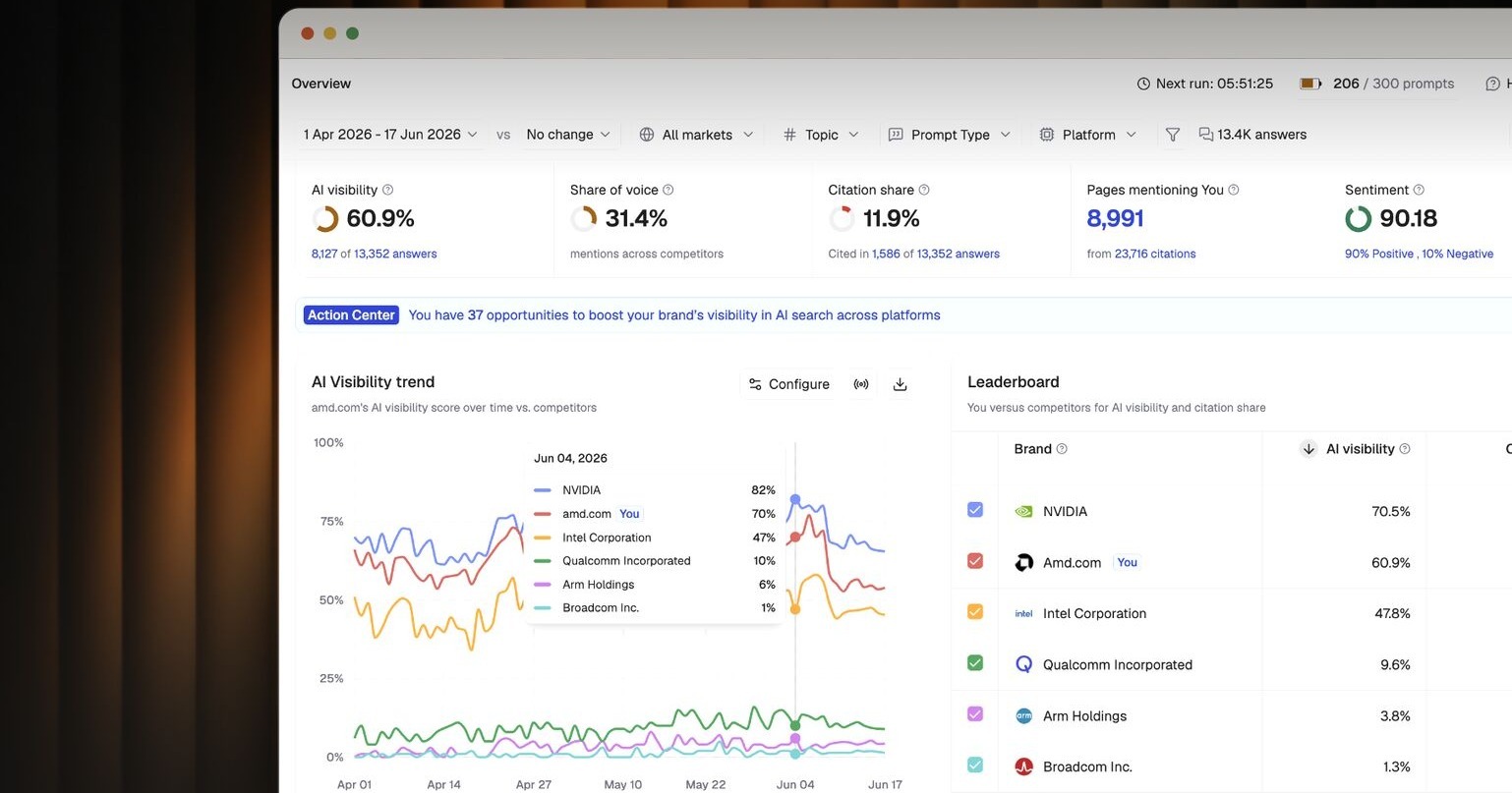This screenshot has height=793, width=1512.
Task: Click the hash icon in Topic filter
Action: (789, 135)
